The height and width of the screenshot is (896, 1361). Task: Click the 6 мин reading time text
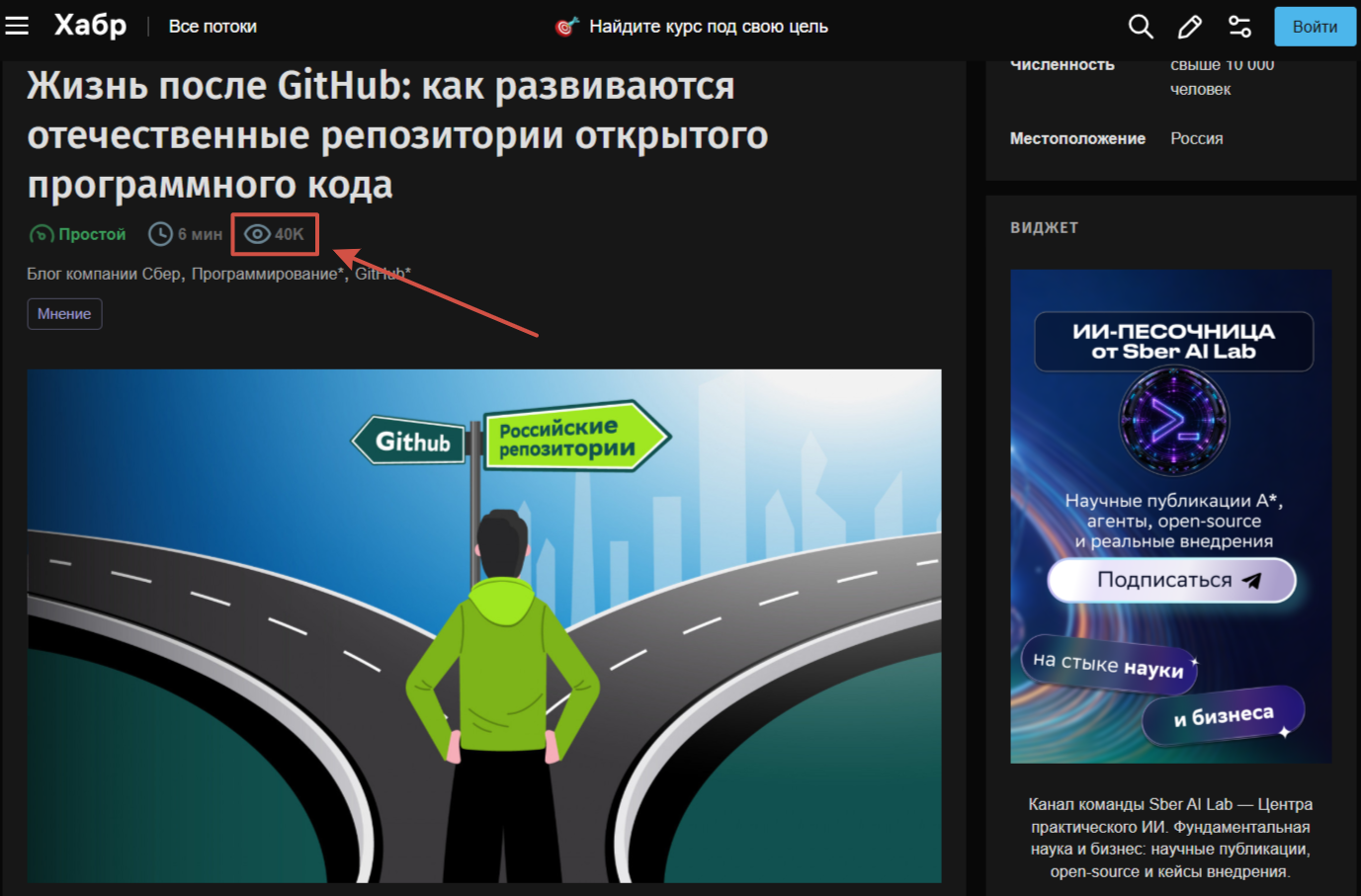[x=200, y=234]
